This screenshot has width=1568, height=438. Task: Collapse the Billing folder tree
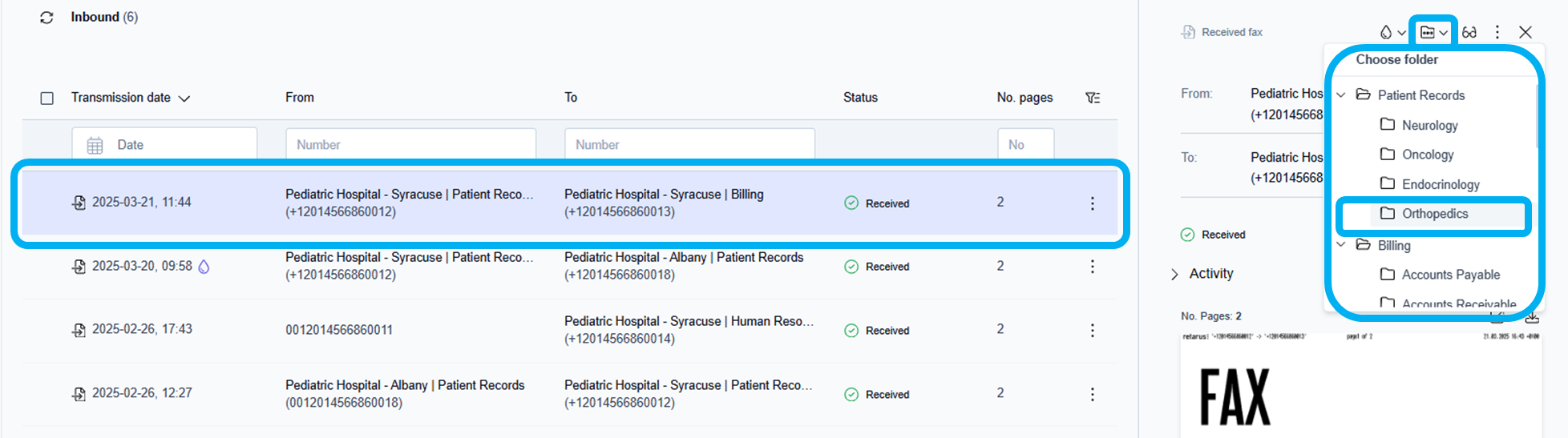(x=1341, y=245)
